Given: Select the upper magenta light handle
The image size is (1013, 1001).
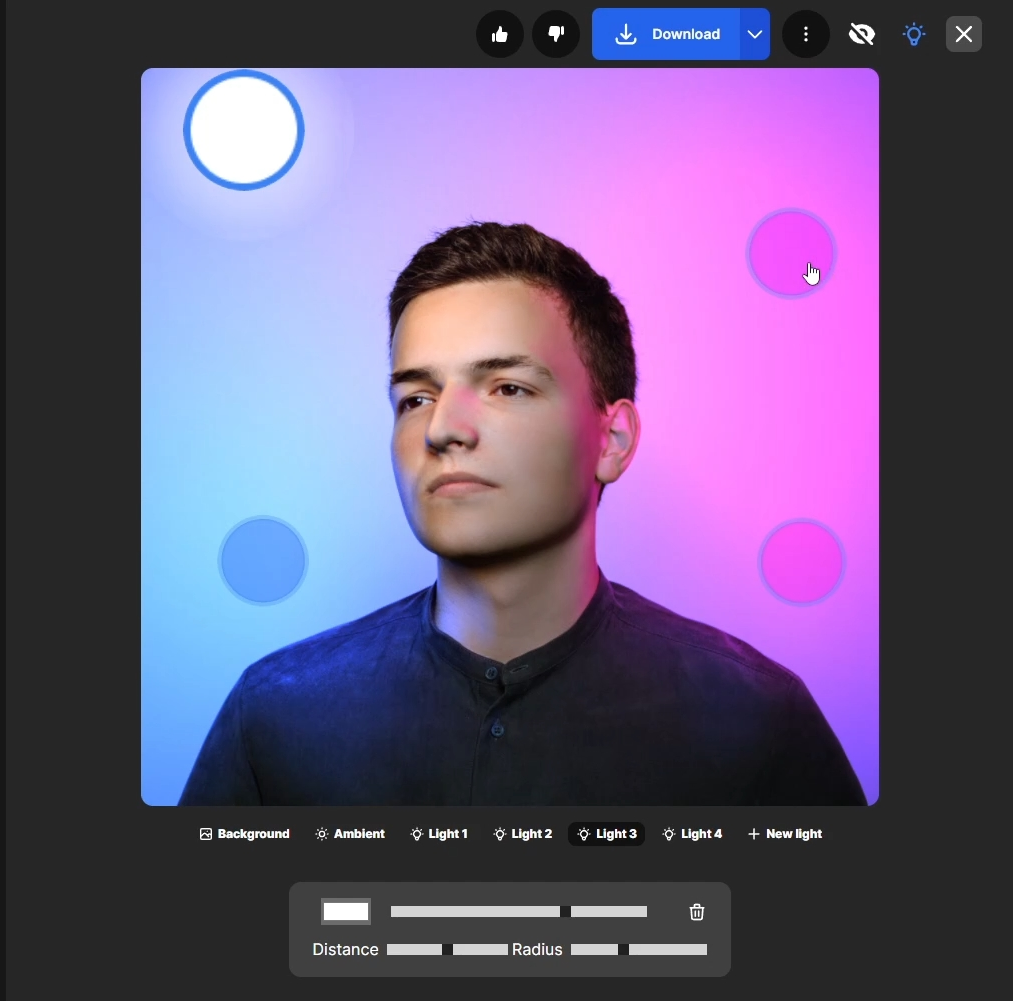Looking at the screenshot, I should pyautogui.click(x=791, y=253).
